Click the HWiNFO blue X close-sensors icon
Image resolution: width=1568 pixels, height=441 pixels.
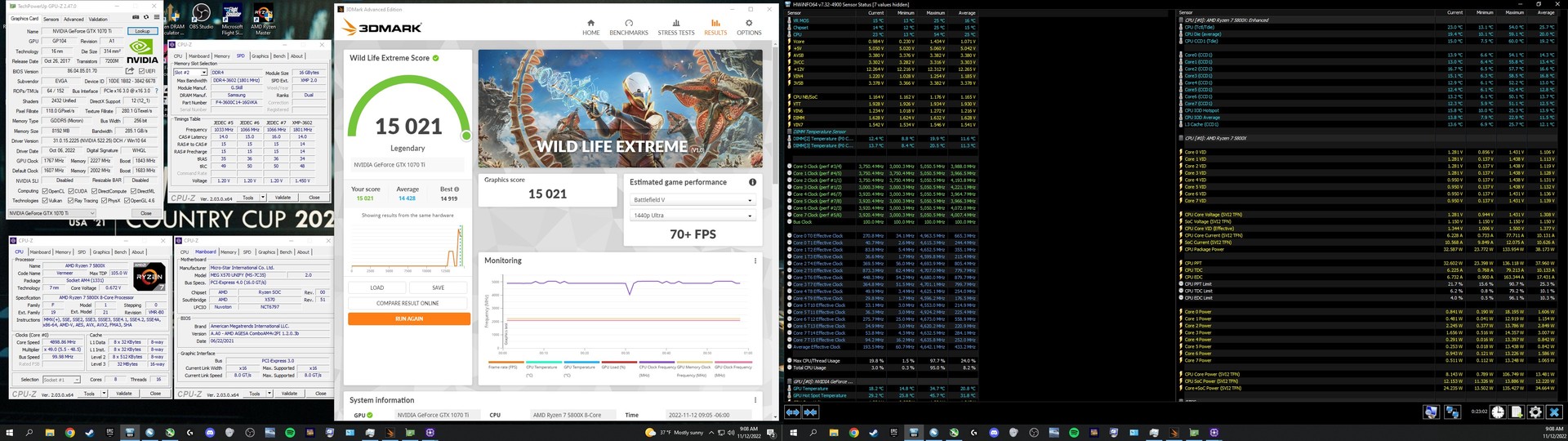tap(1554, 412)
